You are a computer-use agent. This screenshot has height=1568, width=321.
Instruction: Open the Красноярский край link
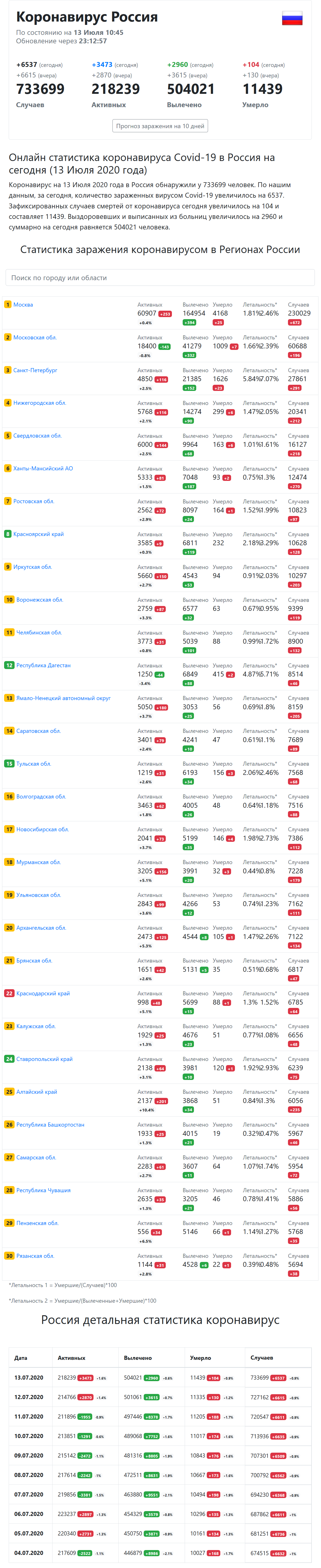[38, 534]
